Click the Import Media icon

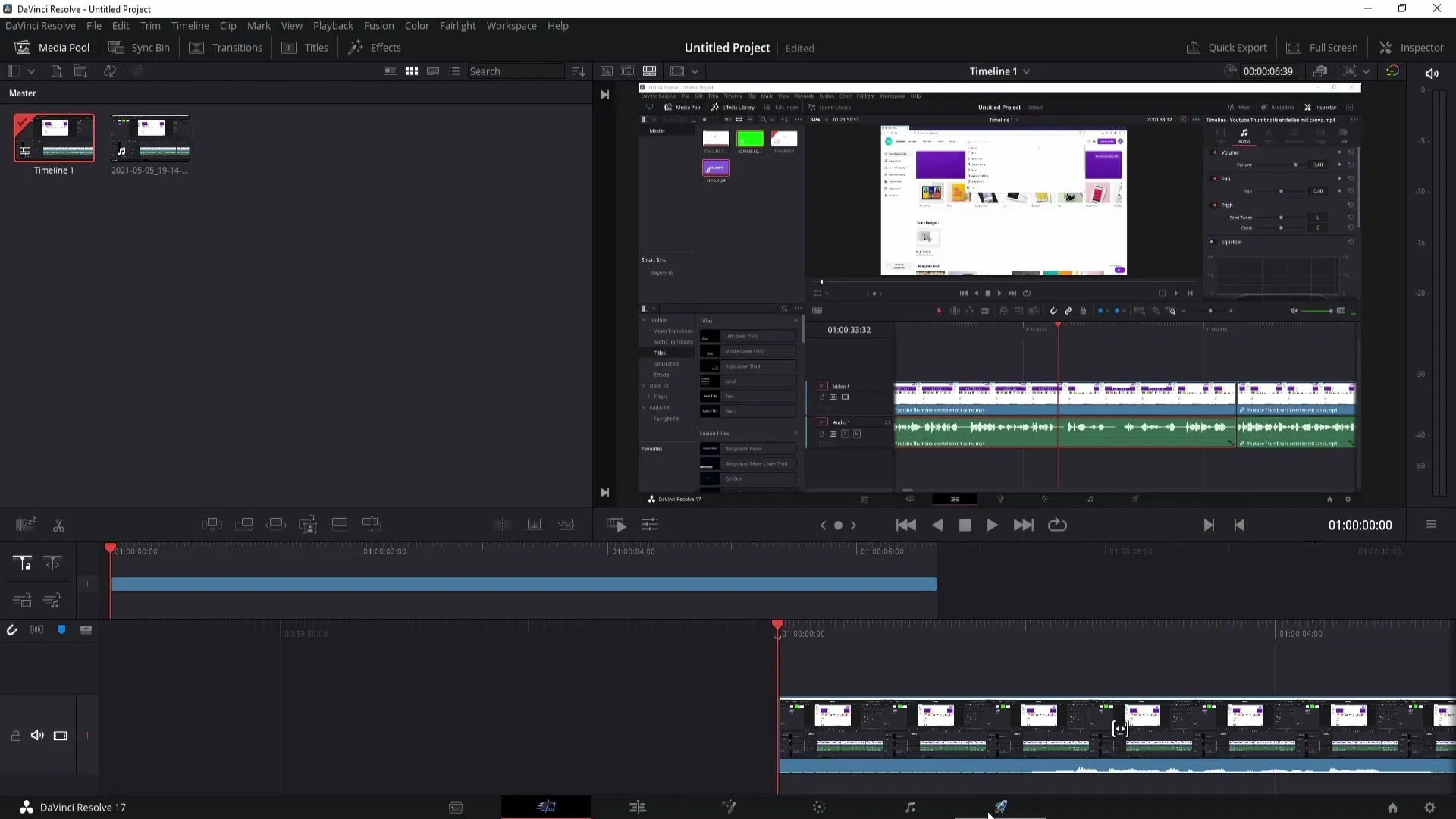tap(56, 71)
